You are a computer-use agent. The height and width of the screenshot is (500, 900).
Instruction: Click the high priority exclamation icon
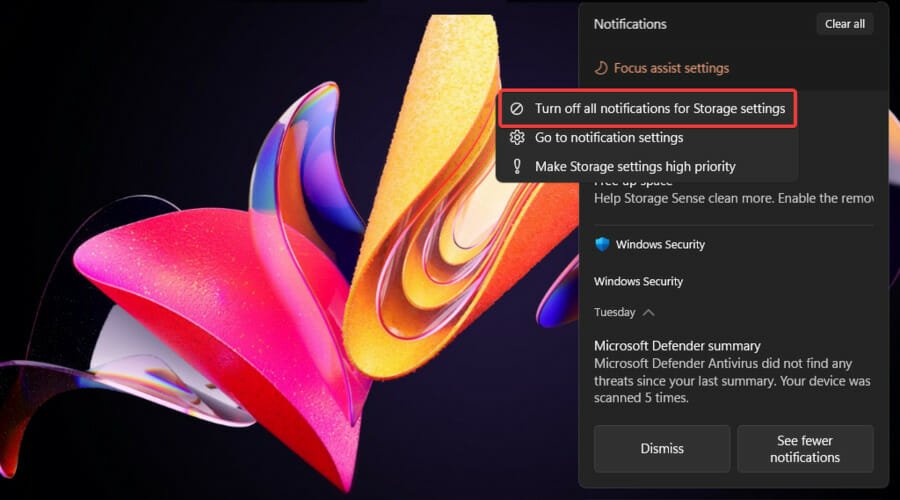click(517, 166)
